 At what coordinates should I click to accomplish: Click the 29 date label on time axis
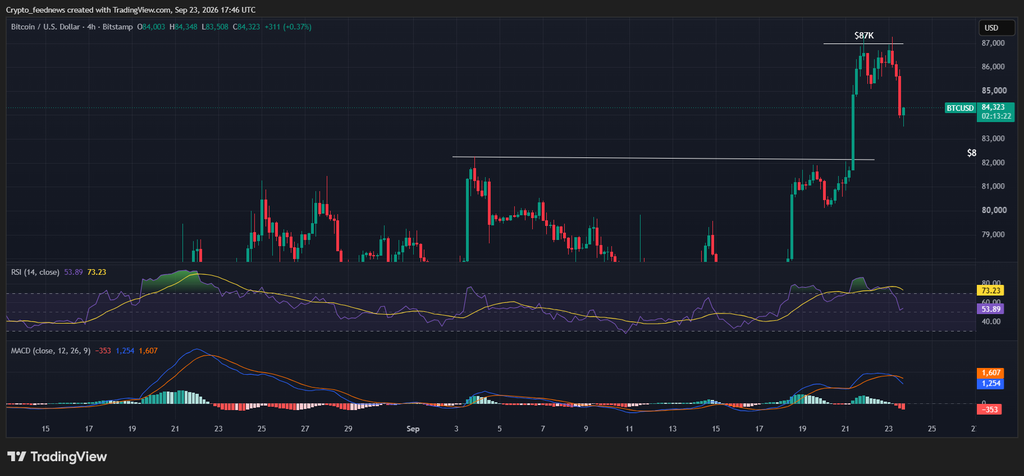[348, 429]
